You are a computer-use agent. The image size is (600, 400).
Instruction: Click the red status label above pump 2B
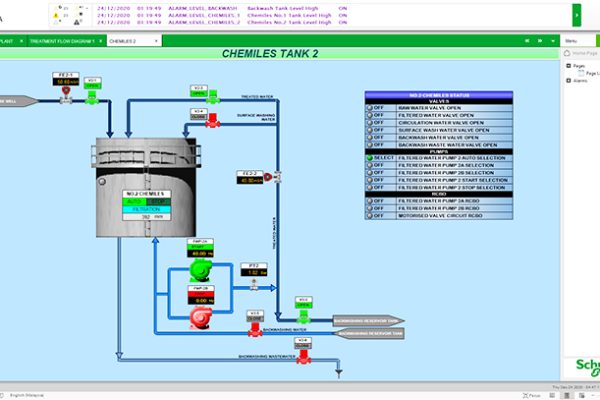201,294
